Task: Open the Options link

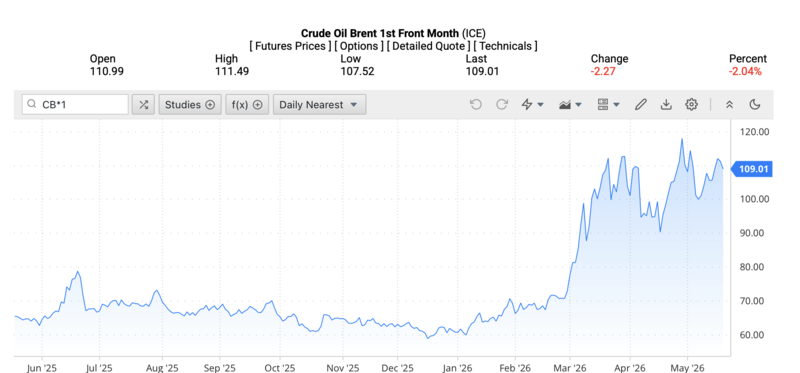Action: tap(359, 46)
